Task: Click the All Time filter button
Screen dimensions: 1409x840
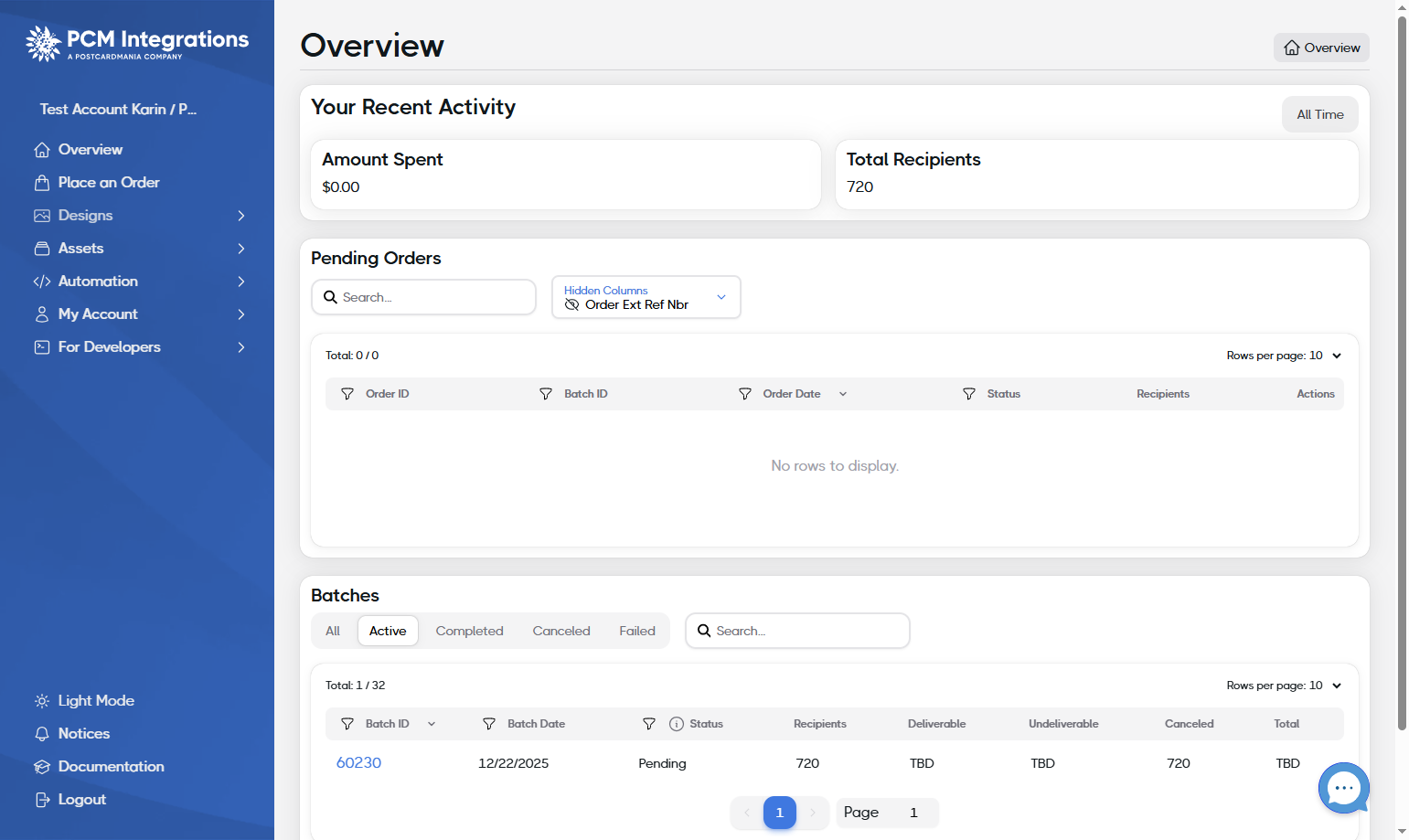Action: tap(1319, 114)
